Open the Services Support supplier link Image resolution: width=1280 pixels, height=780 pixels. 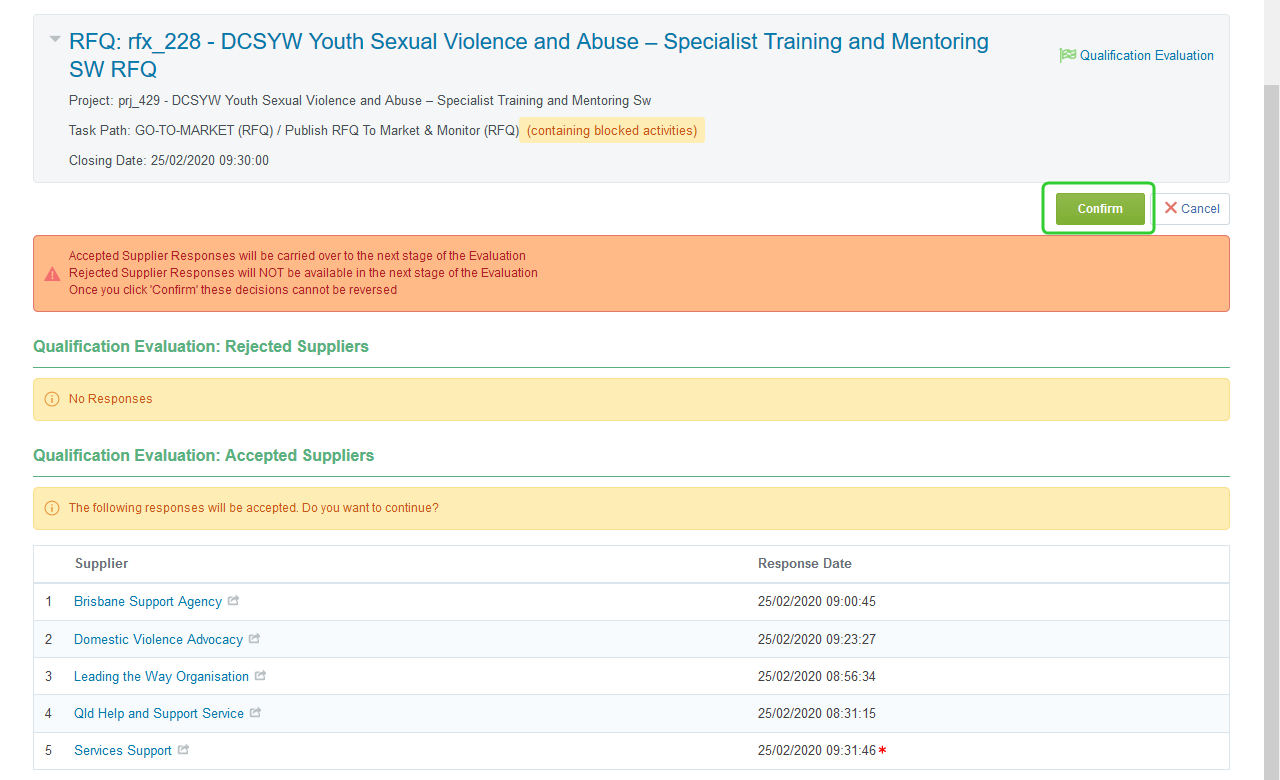tap(122, 751)
